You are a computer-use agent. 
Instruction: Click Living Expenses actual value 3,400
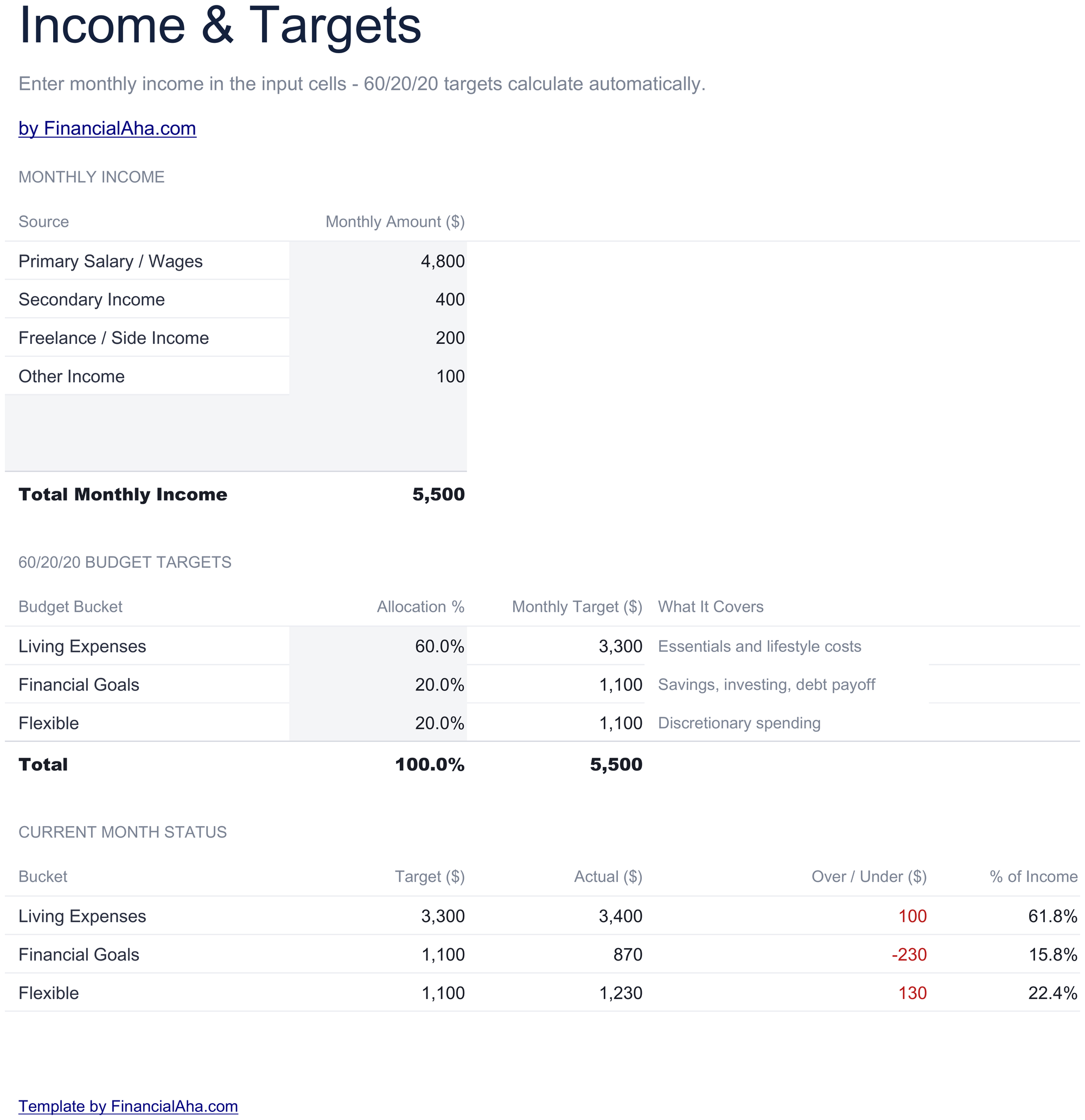(620, 916)
